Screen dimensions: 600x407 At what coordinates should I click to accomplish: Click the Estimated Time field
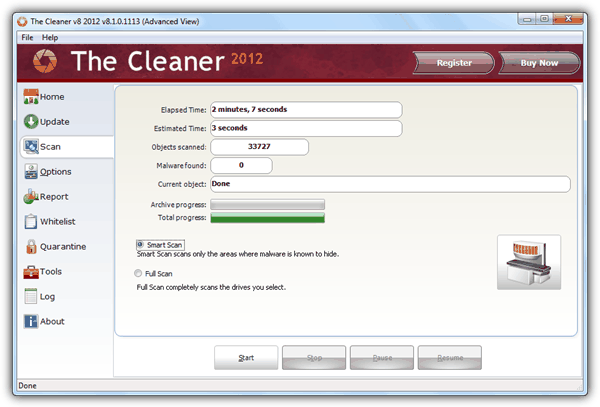[306, 128]
